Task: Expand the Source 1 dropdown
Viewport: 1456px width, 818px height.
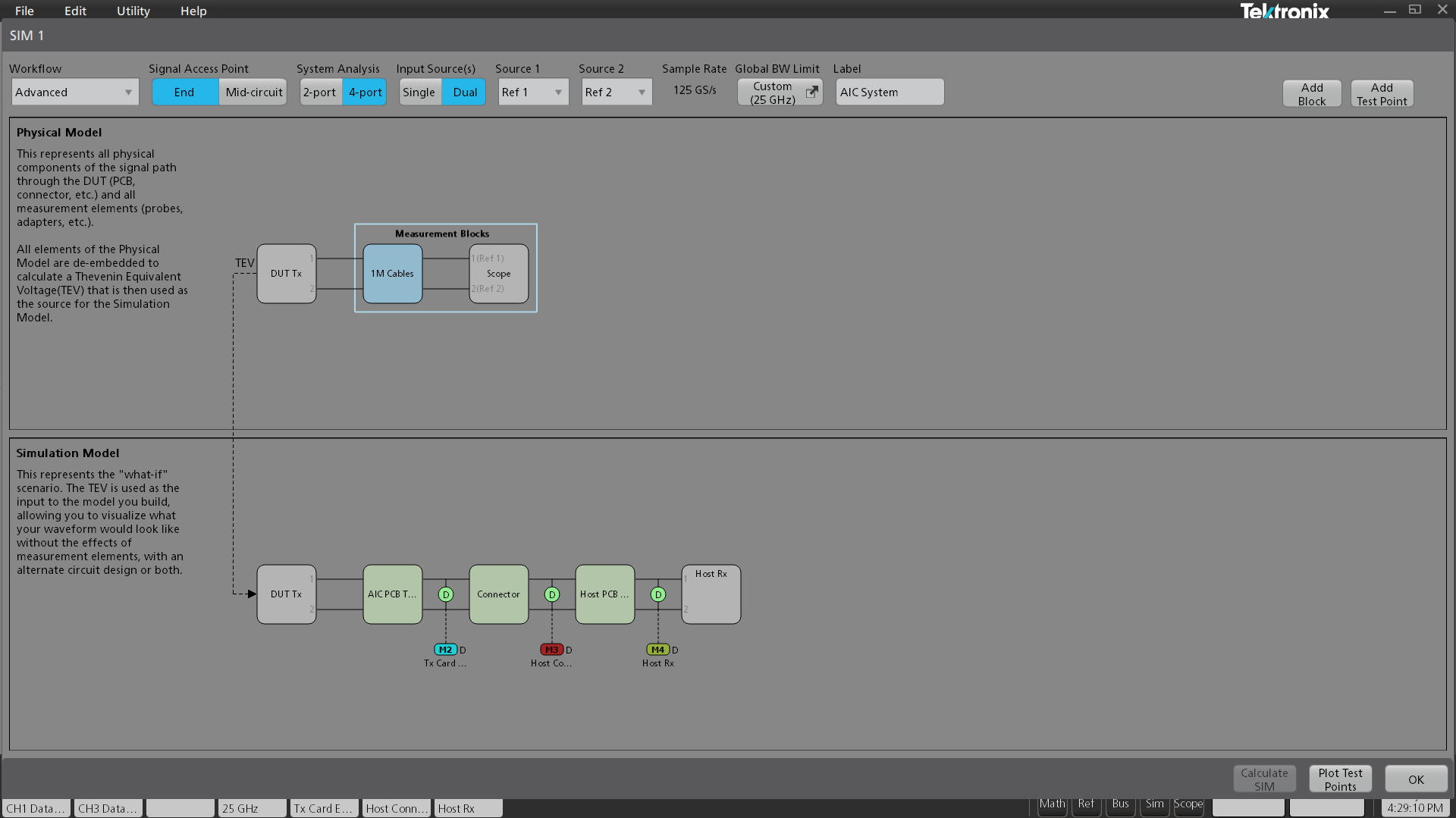Action: point(533,92)
